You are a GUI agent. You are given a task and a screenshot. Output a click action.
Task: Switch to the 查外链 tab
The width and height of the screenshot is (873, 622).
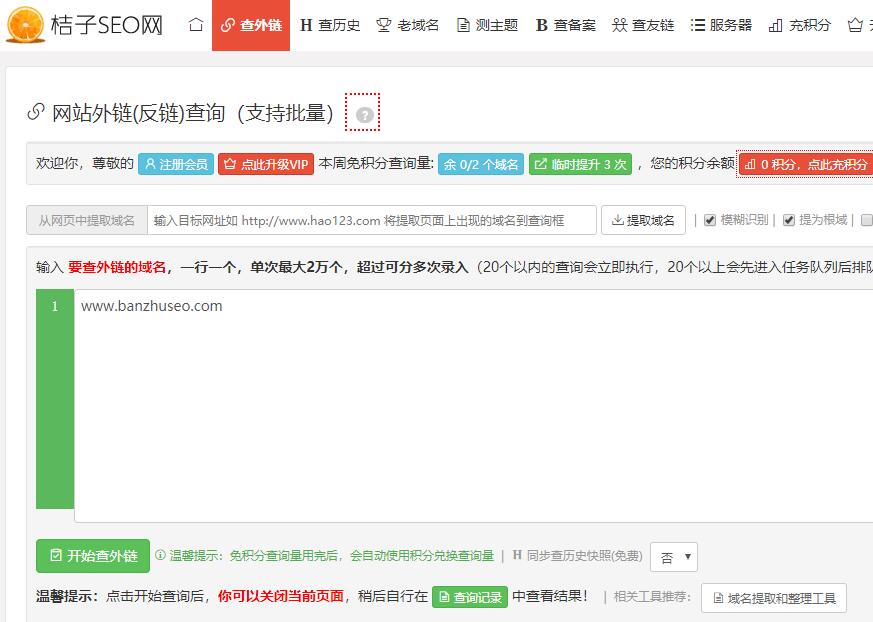point(253,25)
